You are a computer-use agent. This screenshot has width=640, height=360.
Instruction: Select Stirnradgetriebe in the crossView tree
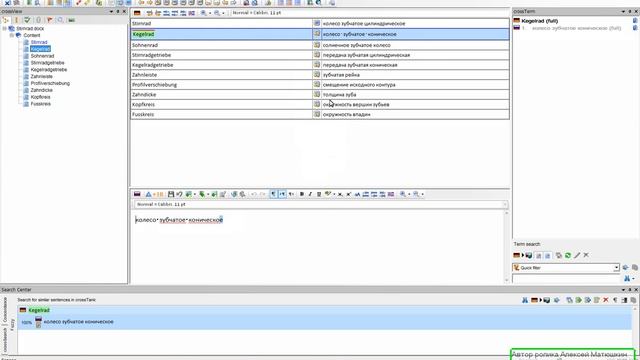click(47, 63)
